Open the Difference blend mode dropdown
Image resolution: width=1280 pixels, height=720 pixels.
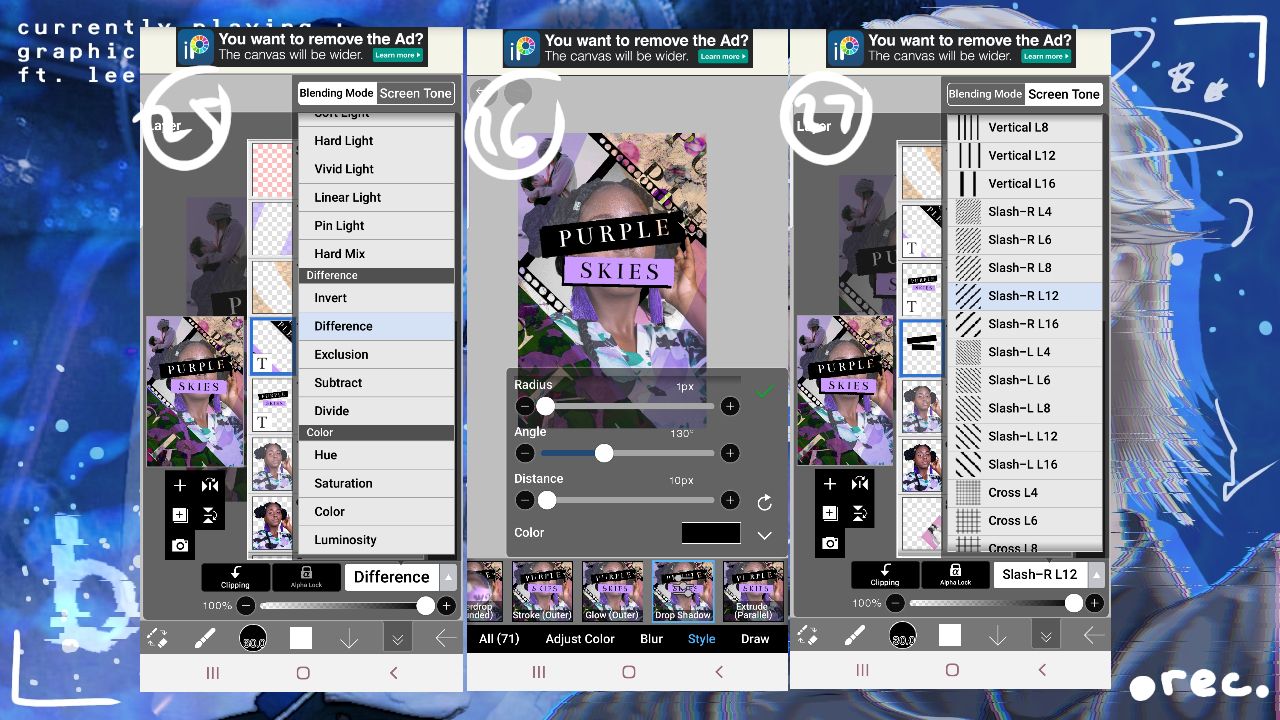pyautogui.click(x=400, y=577)
